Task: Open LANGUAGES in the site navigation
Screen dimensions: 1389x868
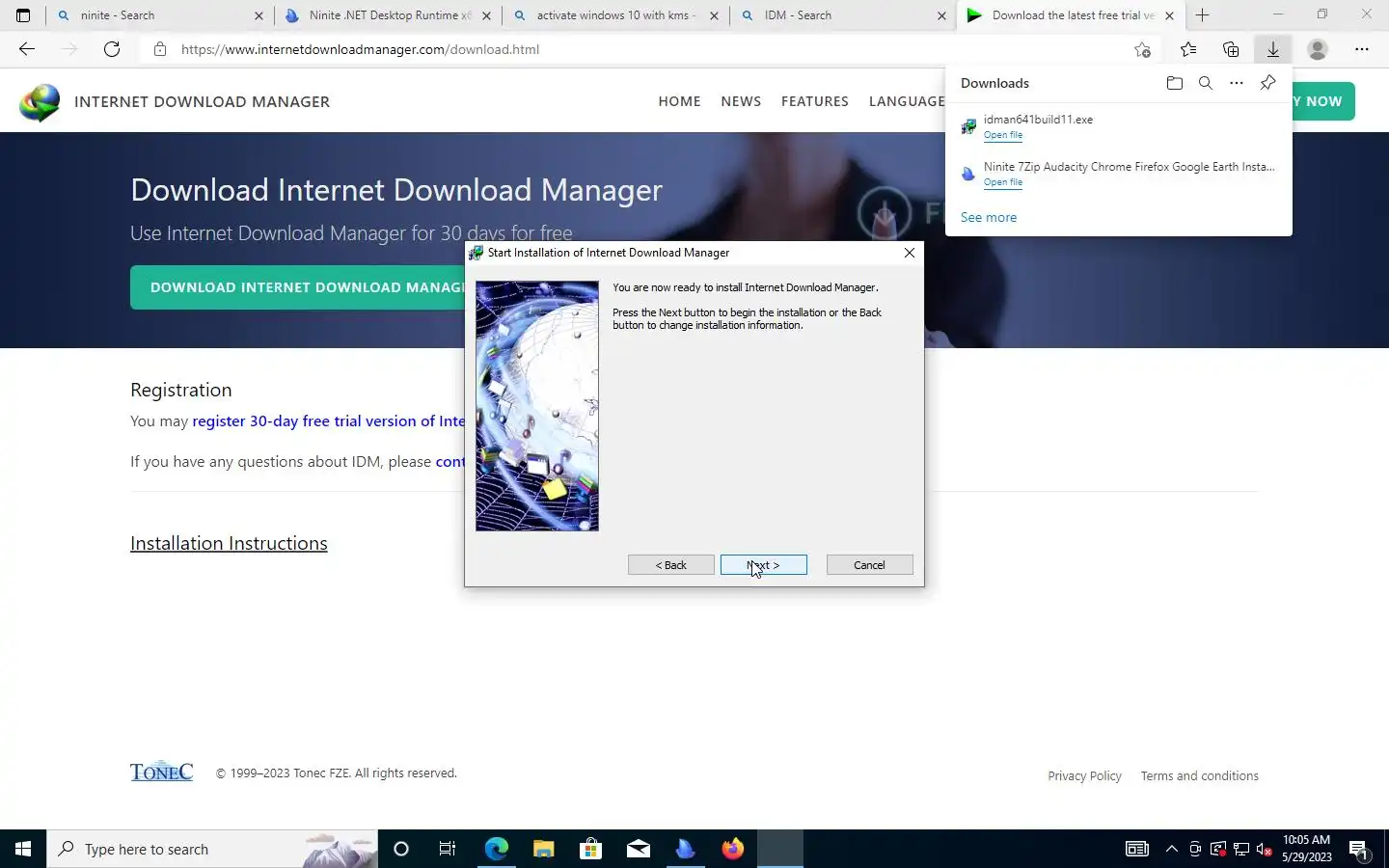Action: click(907, 101)
